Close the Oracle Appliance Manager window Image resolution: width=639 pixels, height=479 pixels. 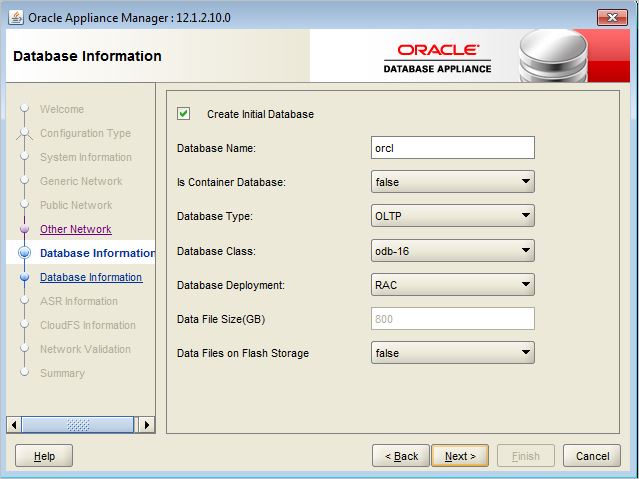point(612,18)
